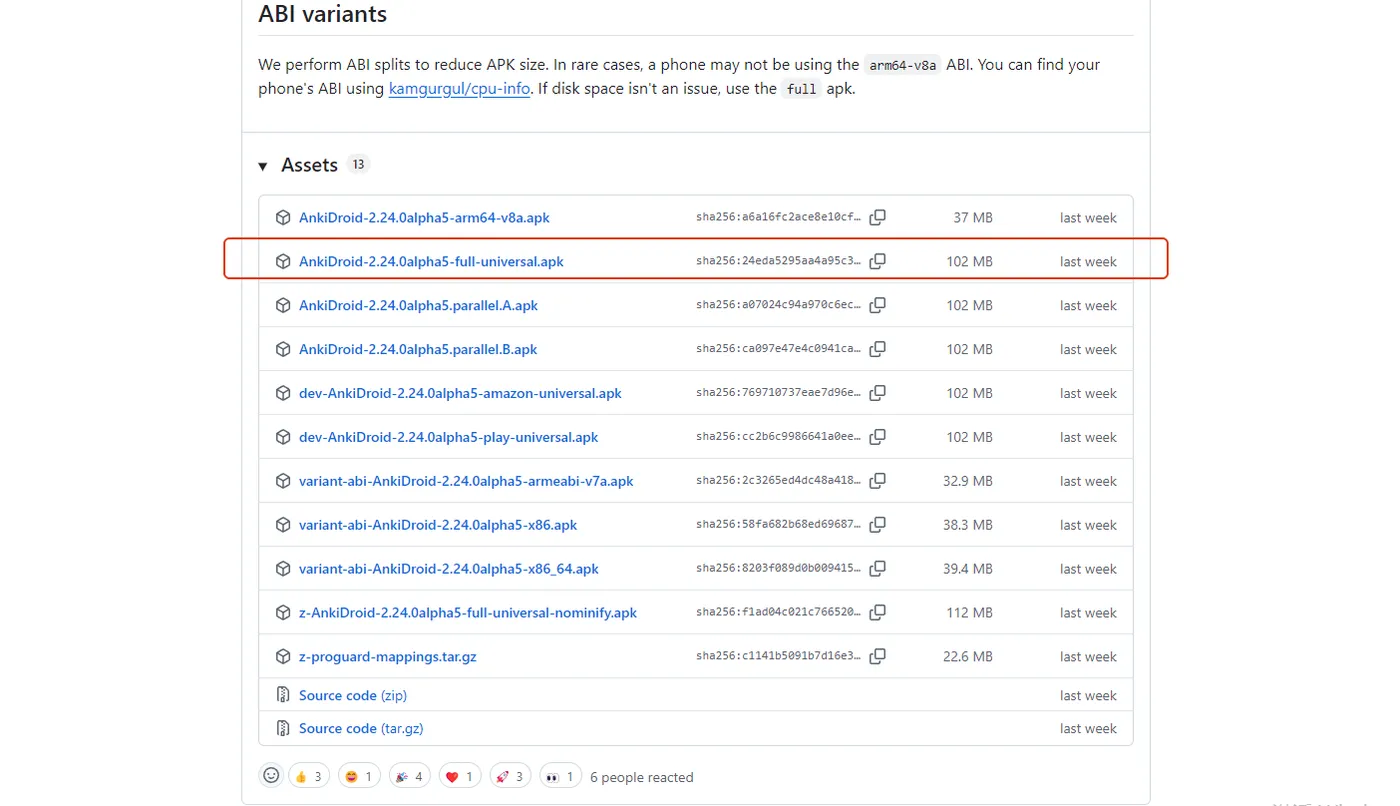The image size is (1400, 806).
Task: Copy sha256 for x86_64.apk
Action: coord(878,570)
